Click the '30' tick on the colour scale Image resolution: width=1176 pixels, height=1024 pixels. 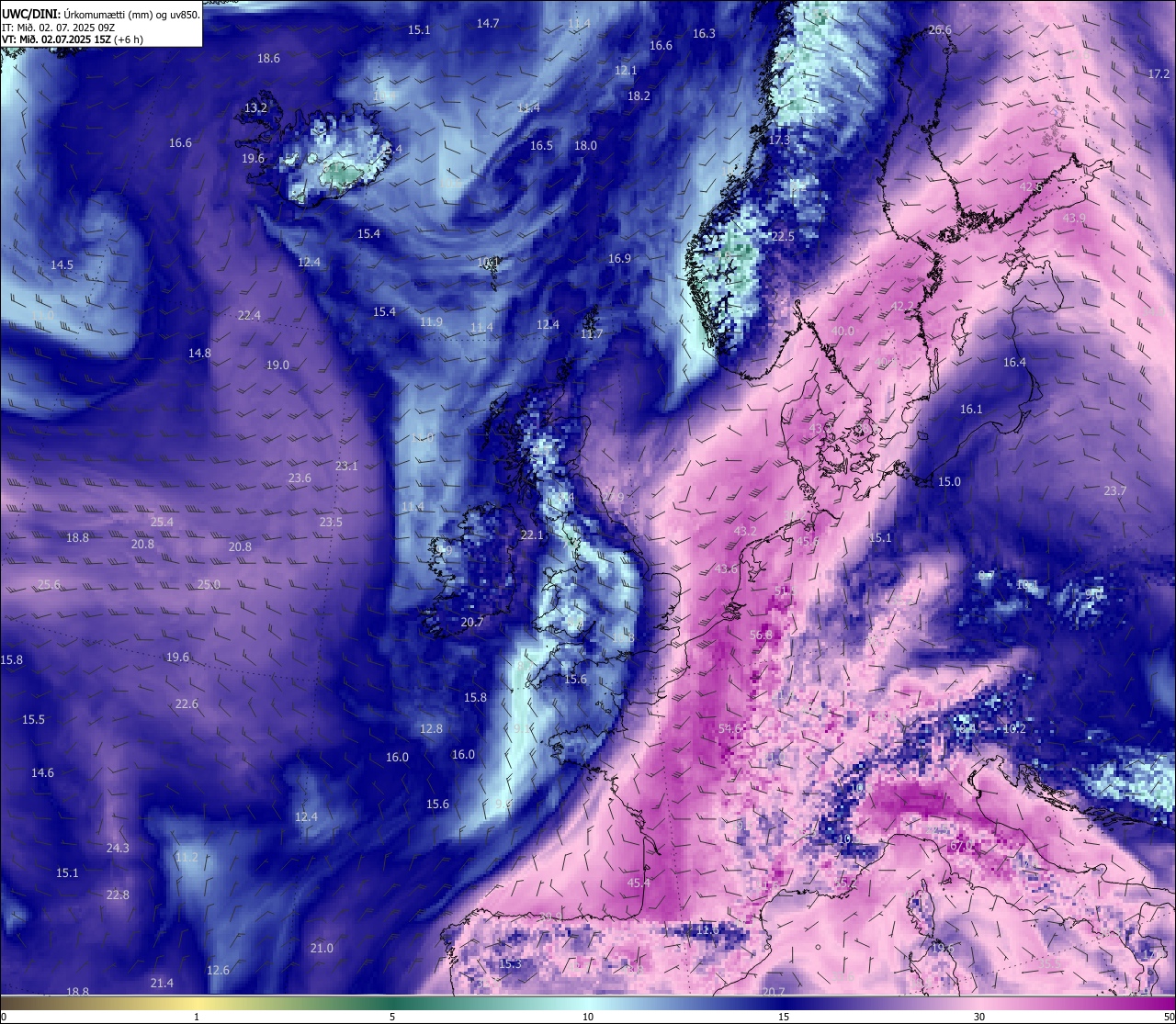pos(979,1017)
